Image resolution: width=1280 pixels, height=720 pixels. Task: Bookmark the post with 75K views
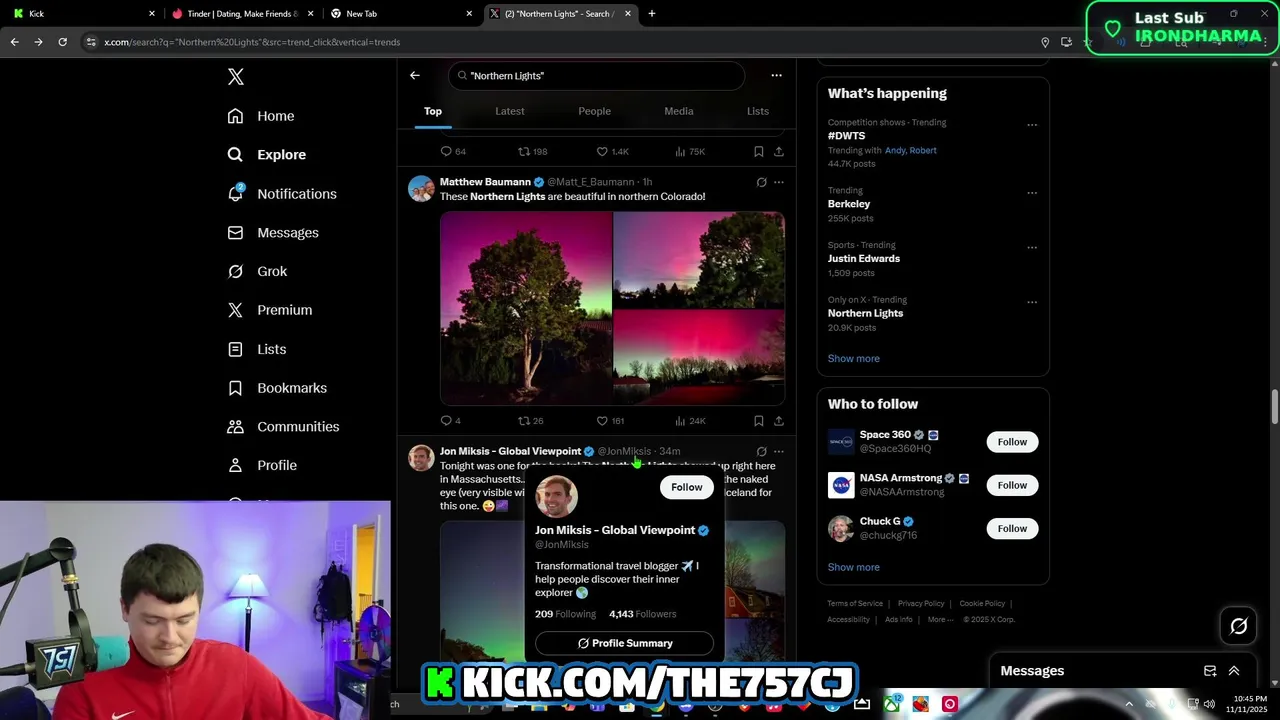tap(759, 152)
